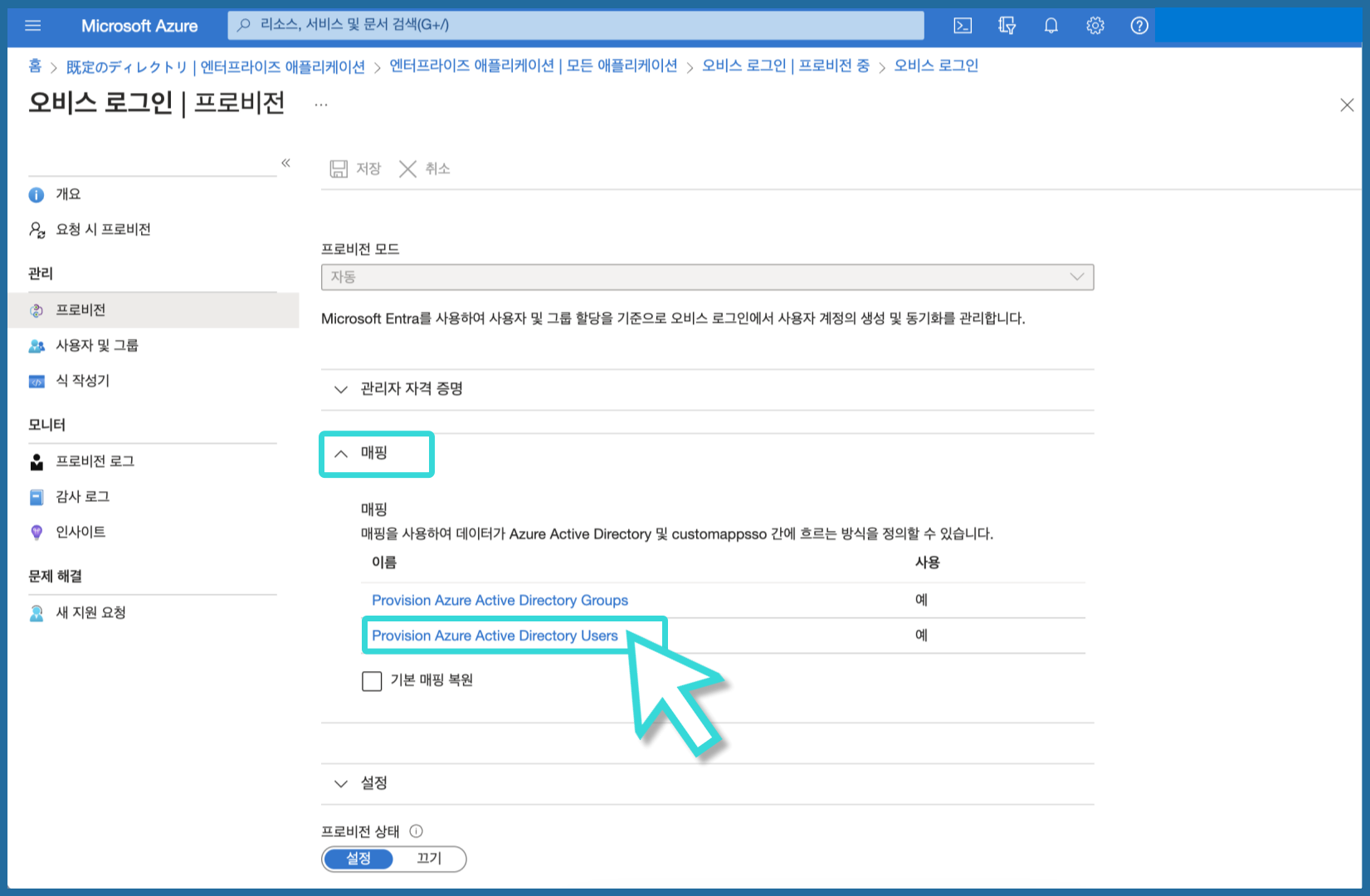1370x896 pixels.
Task: Click the Microsoft Azure logo text
Action: [x=139, y=26]
